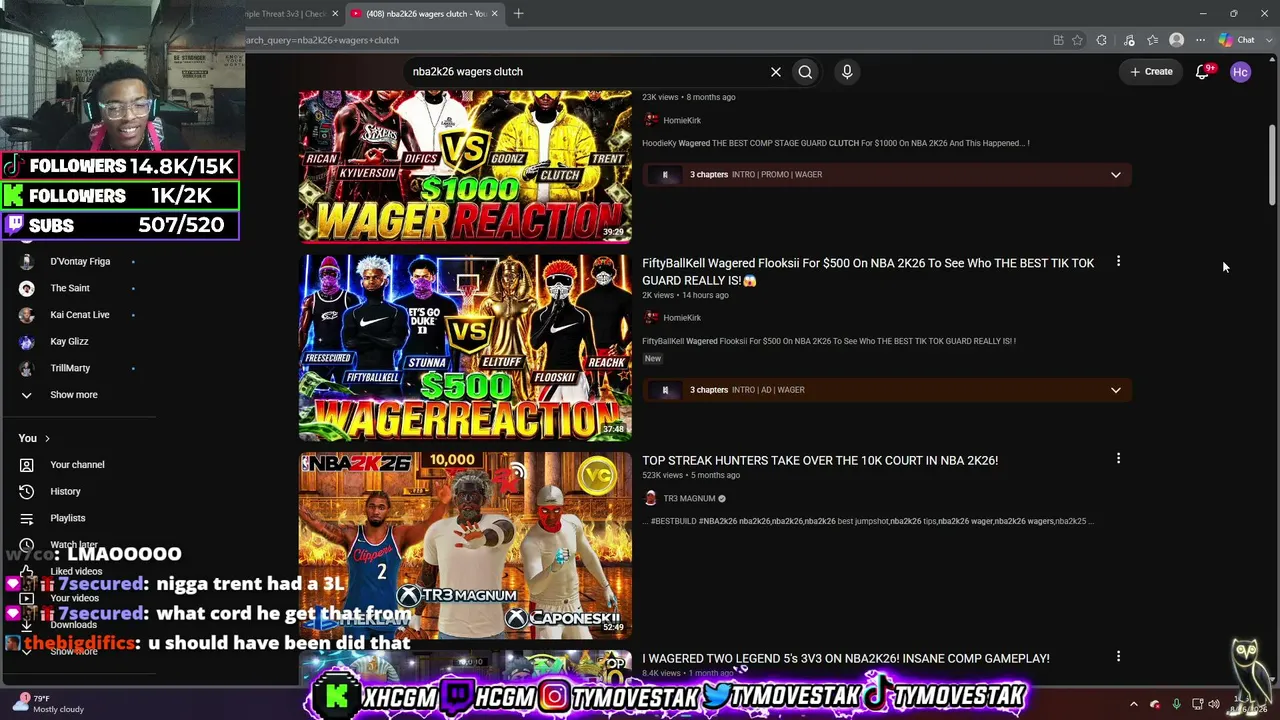Image resolution: width=1280 pixels, height=720 pixels.
Task: Favorite this page with the star icon
Action: (1077, 40)
